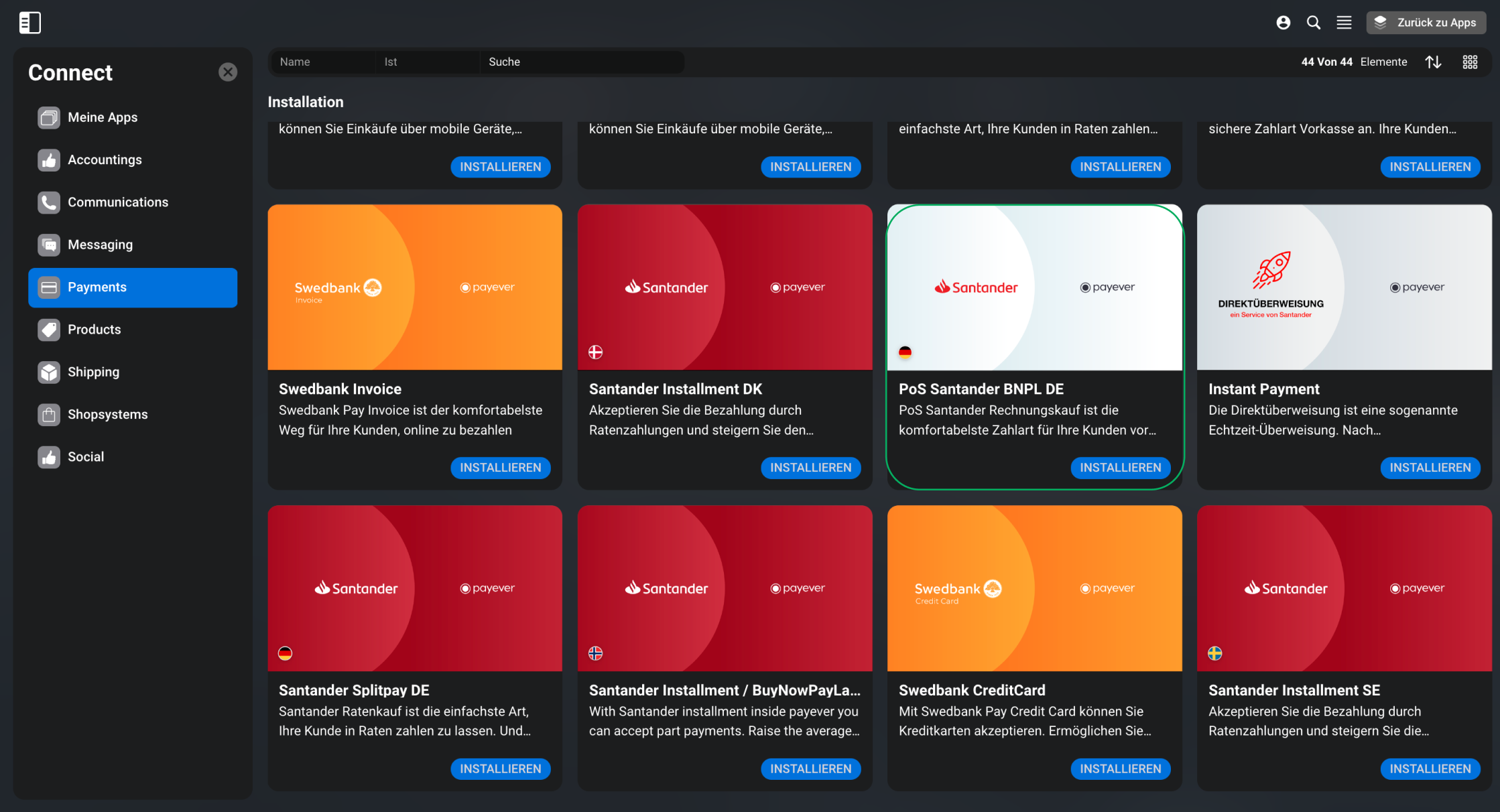Click German flag on Splitpay DE card
The height and width of the screenshot is (812, 1500).
pos(285,653)
